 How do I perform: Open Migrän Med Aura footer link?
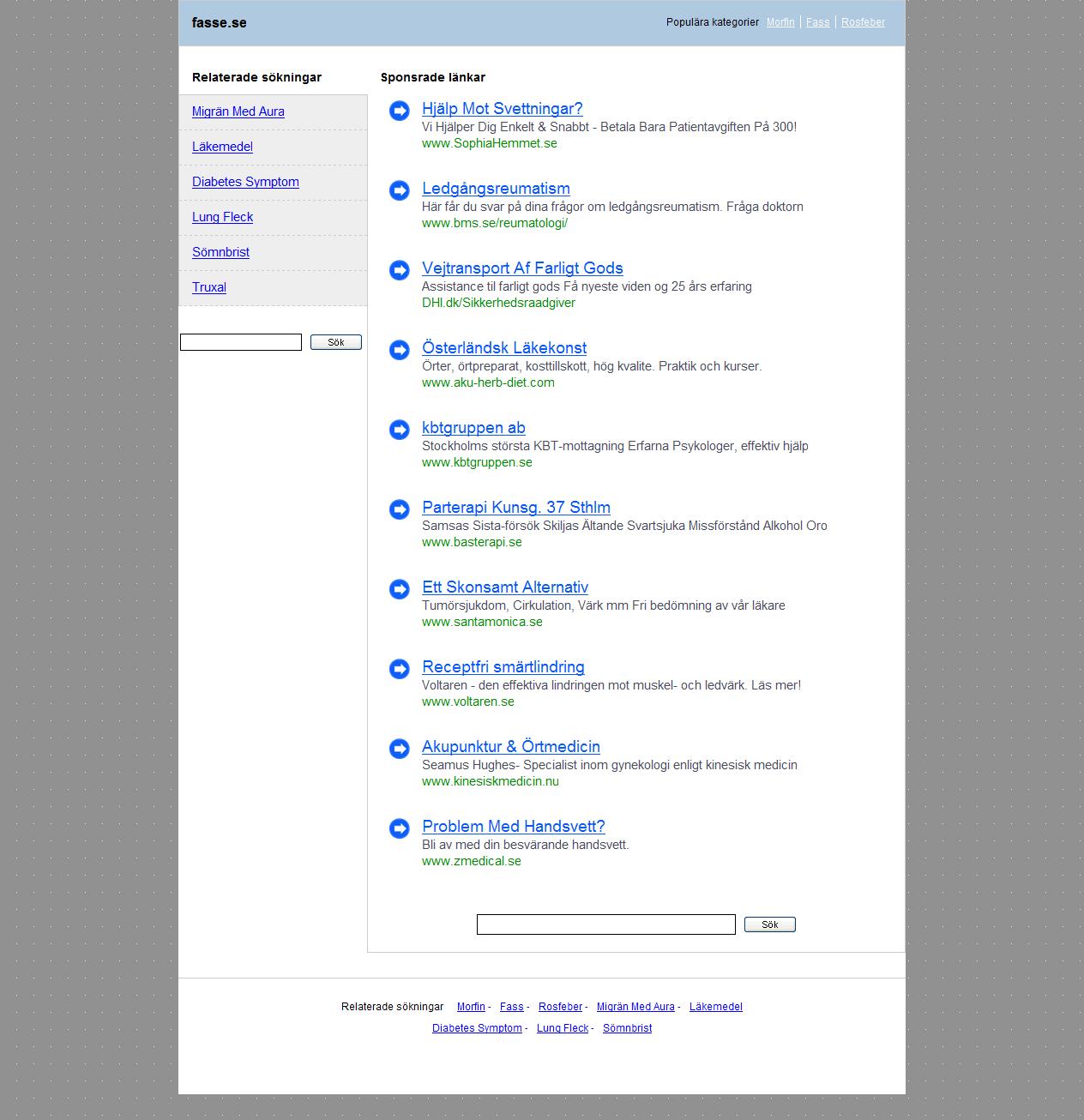pyautogui.click(x=635, y=1007)
